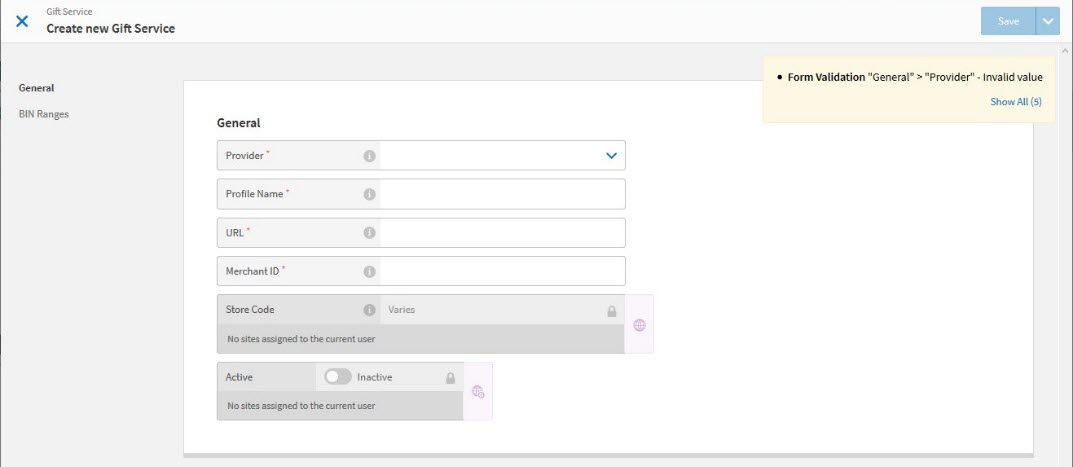Open the Store Code site globe icon
1073x467 pixels.
(639, 325)
